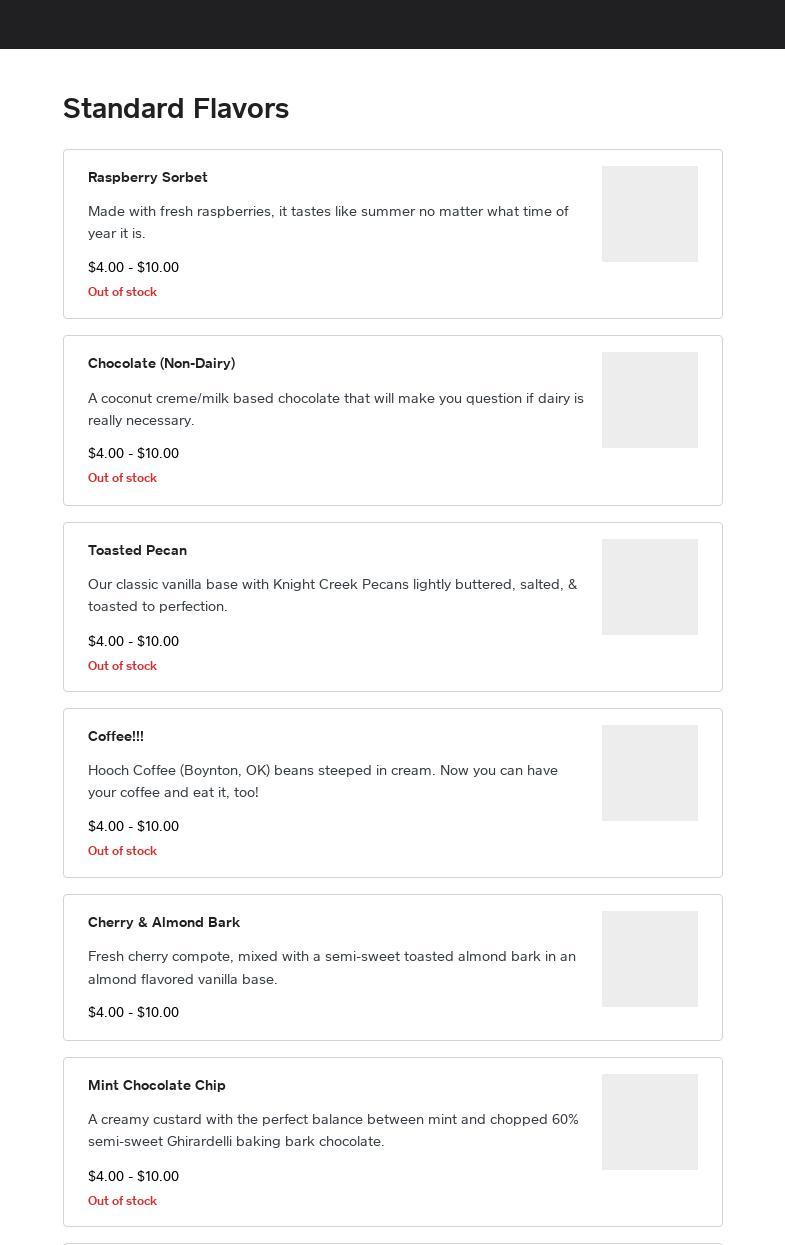This screenshot has height=1245, width=785.
Task: Click the Chocolate (Non-Dairy) description text
Action: (x=335, y=409)
